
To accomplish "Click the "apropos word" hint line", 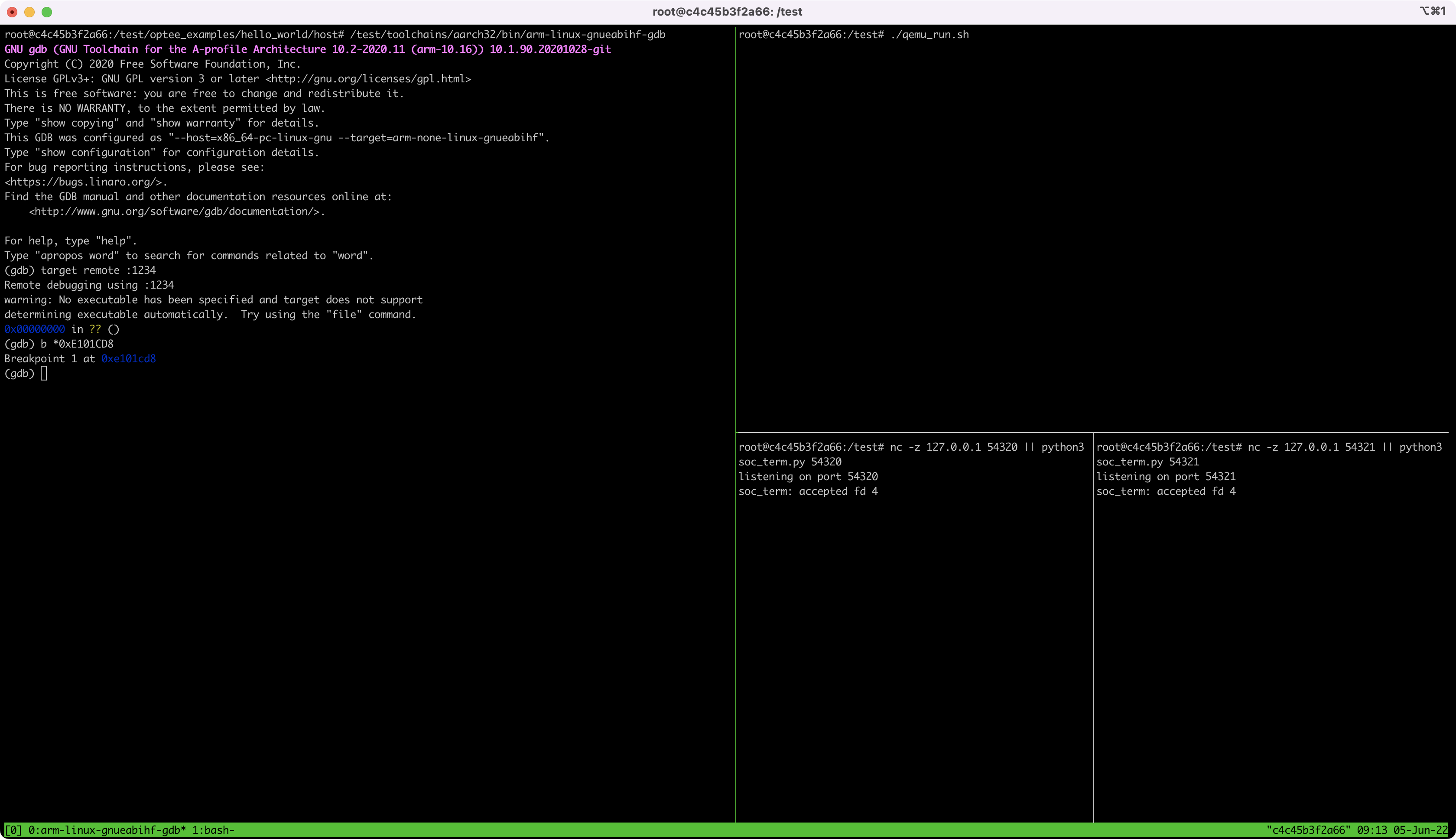I will click(189, 256).
